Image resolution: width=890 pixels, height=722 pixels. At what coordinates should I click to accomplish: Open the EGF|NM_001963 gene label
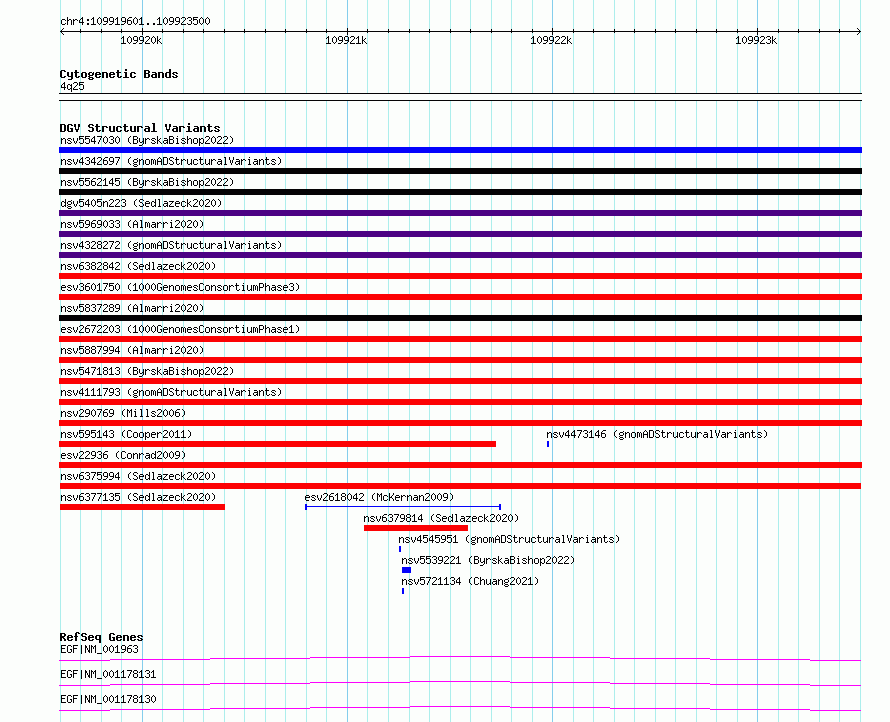pyautogui.click(x=99, y=649)
